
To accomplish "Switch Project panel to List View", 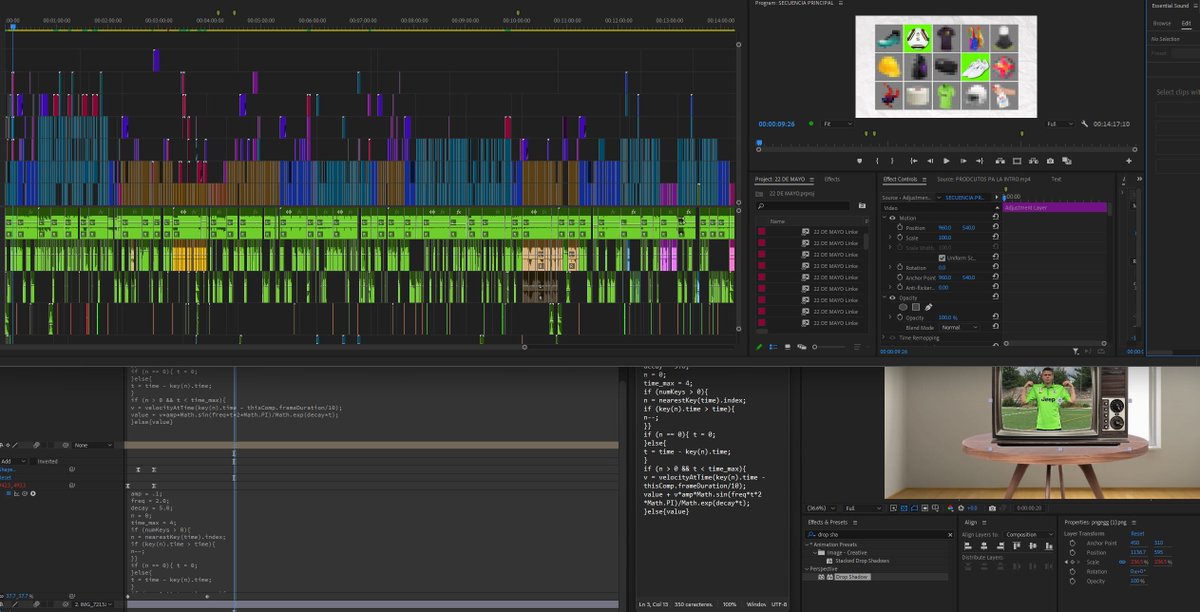I will [773, 347].
